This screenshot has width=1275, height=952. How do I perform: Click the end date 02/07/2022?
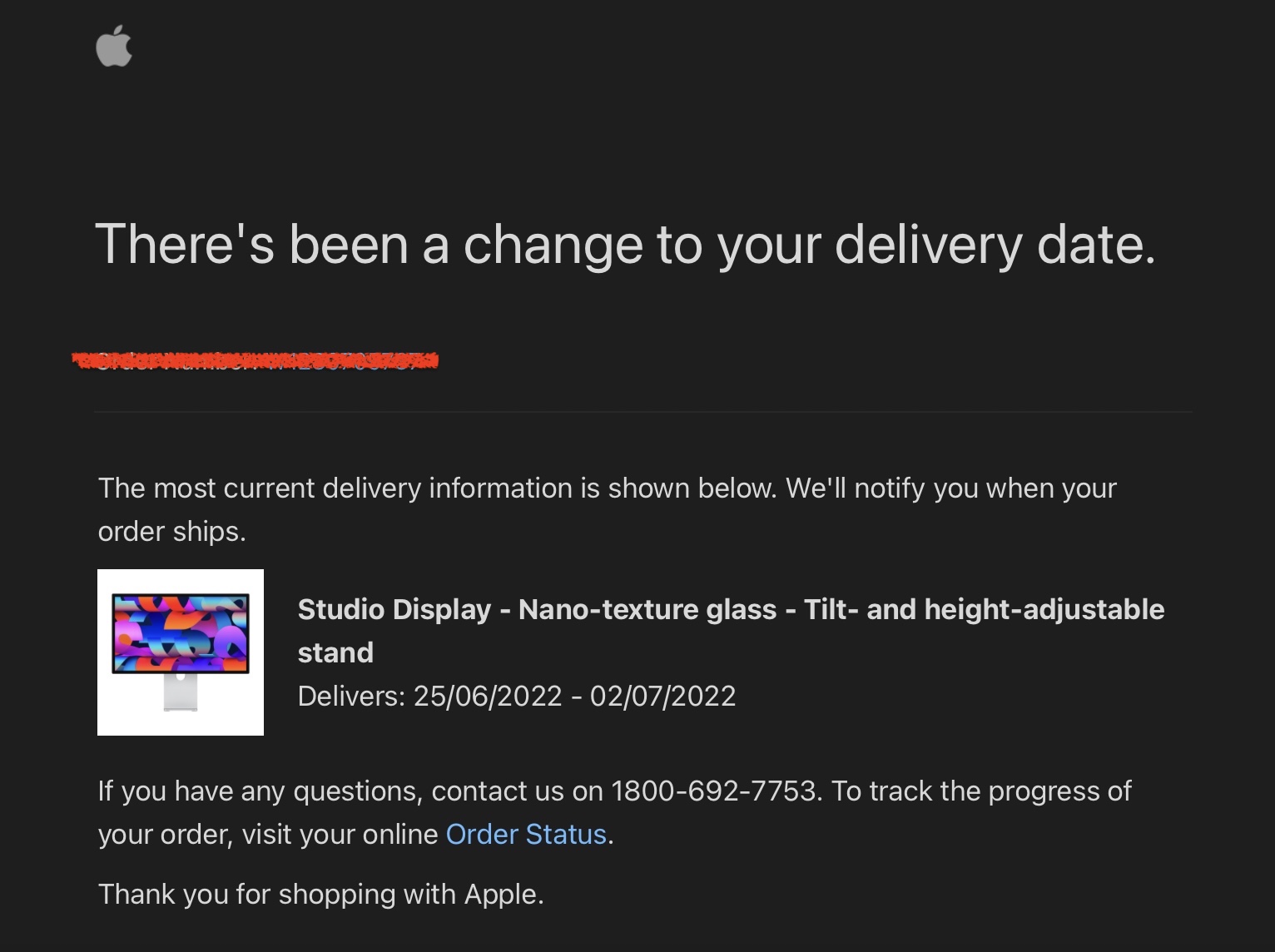click(662, 696)
